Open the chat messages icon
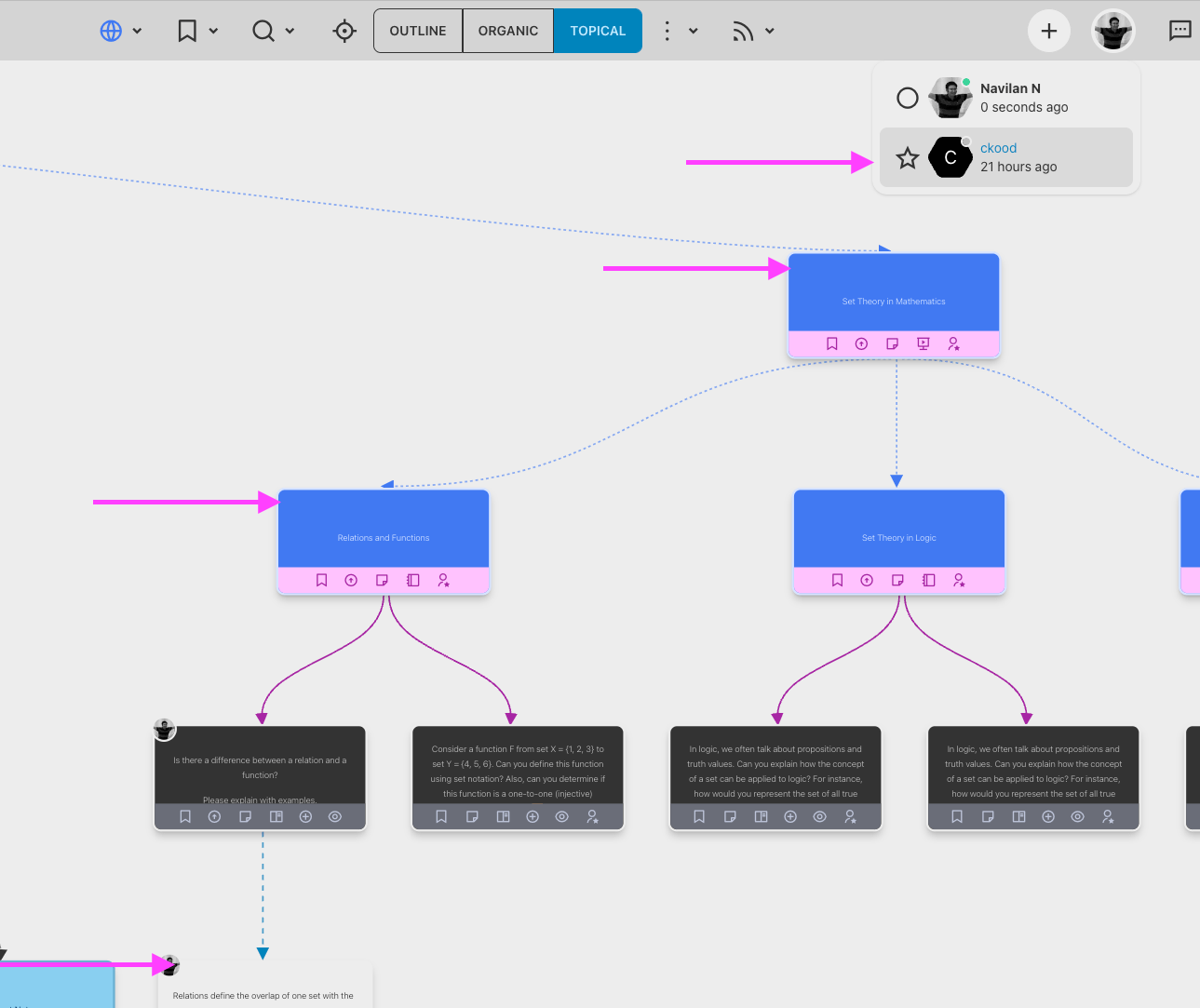This screenshot has height=1008, width=1200. click(x=1180, y=31)
